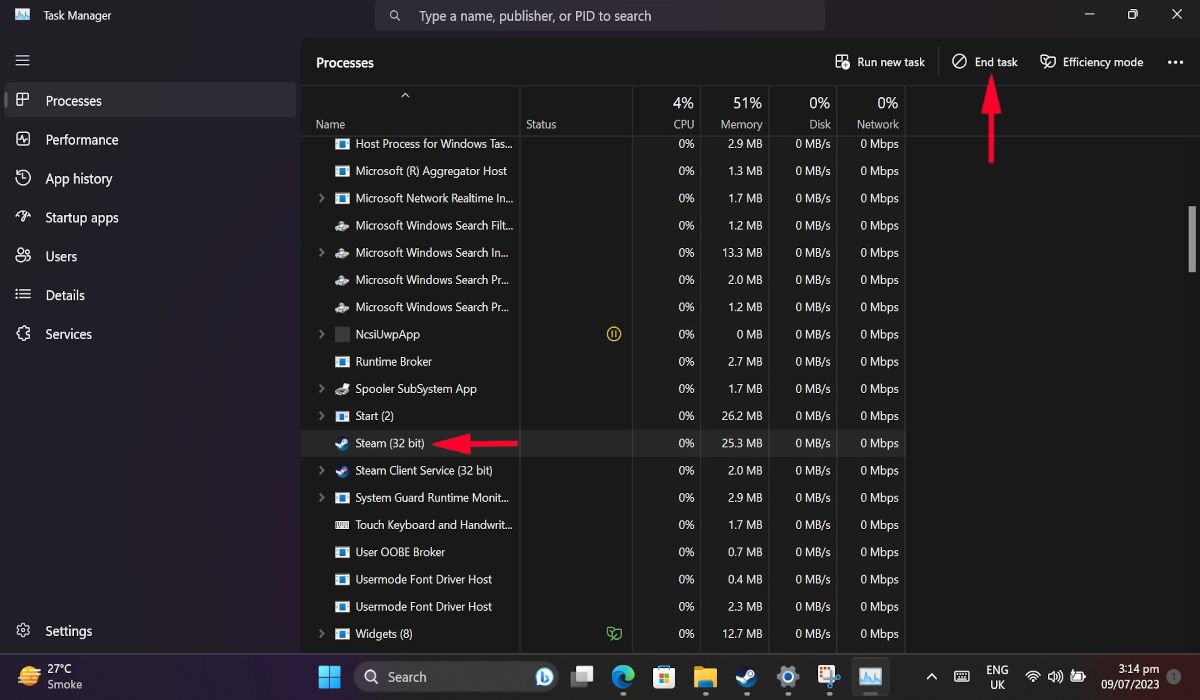Click the Steam logo in the process list
The image size is (1200, 700).
pos(342,443)
